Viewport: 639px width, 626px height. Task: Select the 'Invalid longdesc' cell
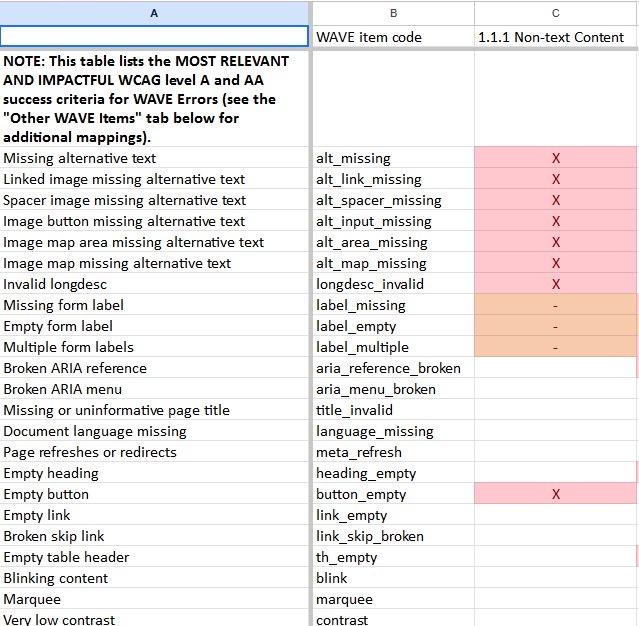point(154,284)
